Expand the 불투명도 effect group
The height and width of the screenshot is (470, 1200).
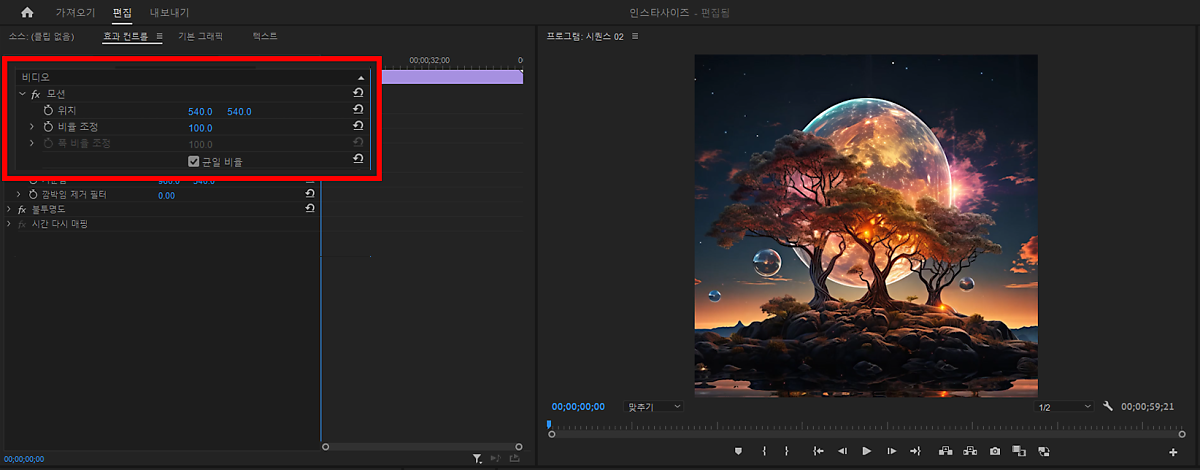9,209
